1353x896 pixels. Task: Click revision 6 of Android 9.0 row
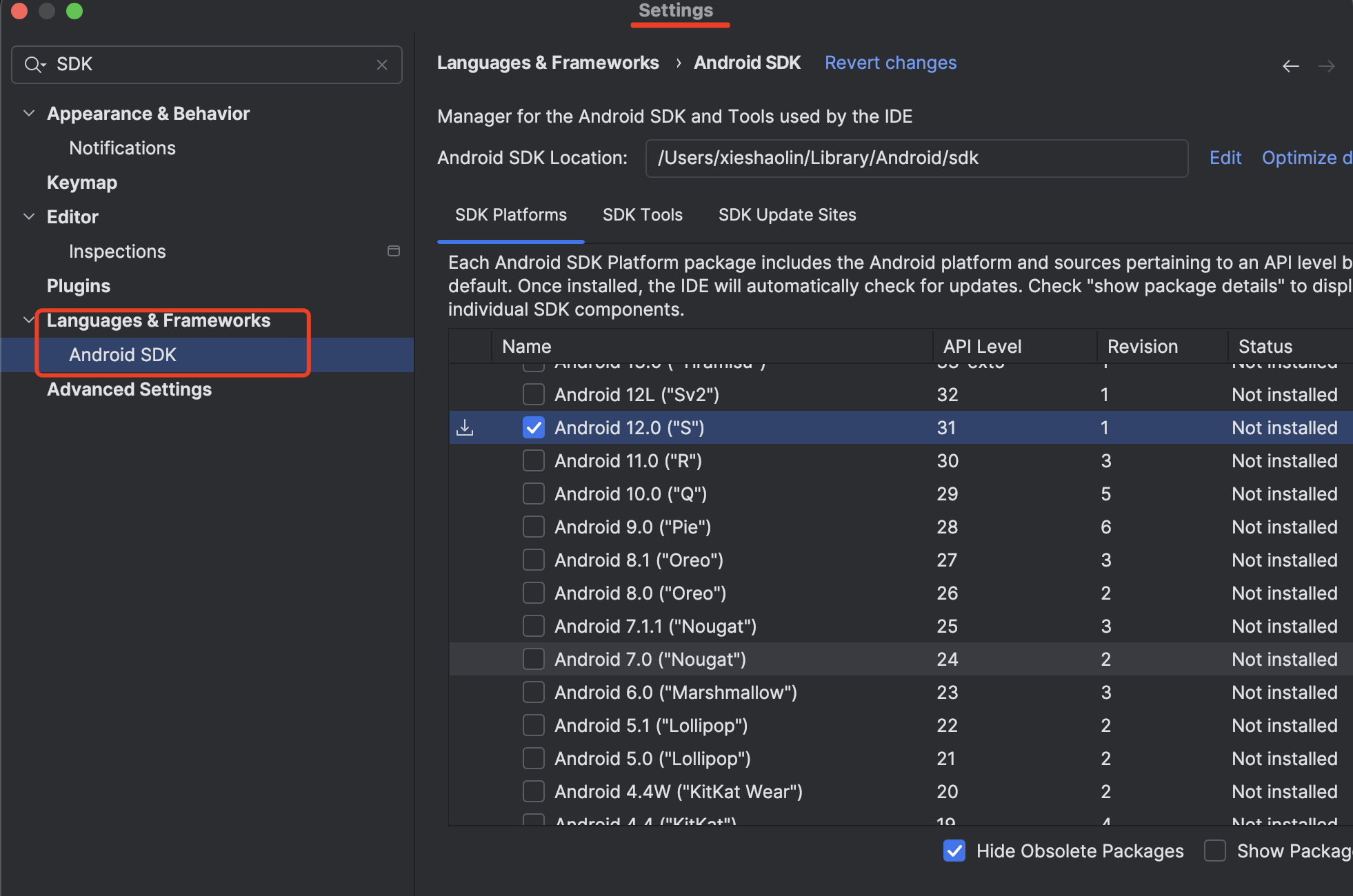1106,527
